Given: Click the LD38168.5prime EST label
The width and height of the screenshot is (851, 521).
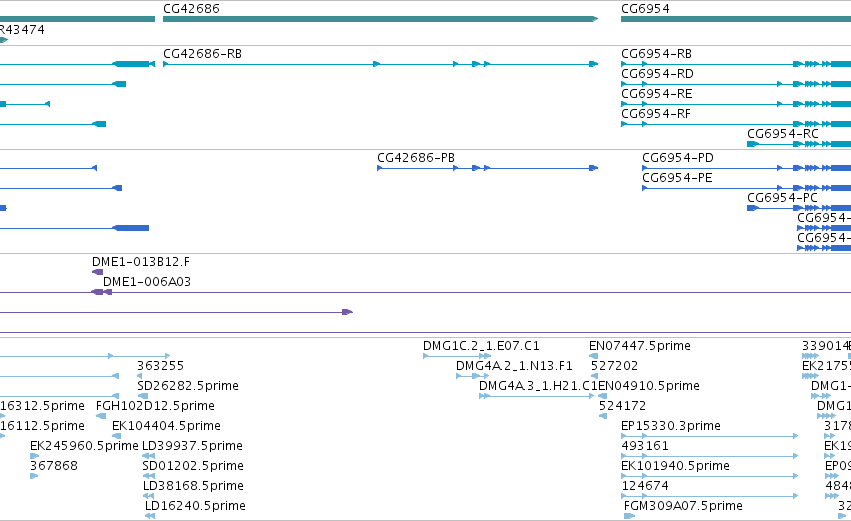Looking at the screenshot, I should pyautogui.click(x=193, y=486).
